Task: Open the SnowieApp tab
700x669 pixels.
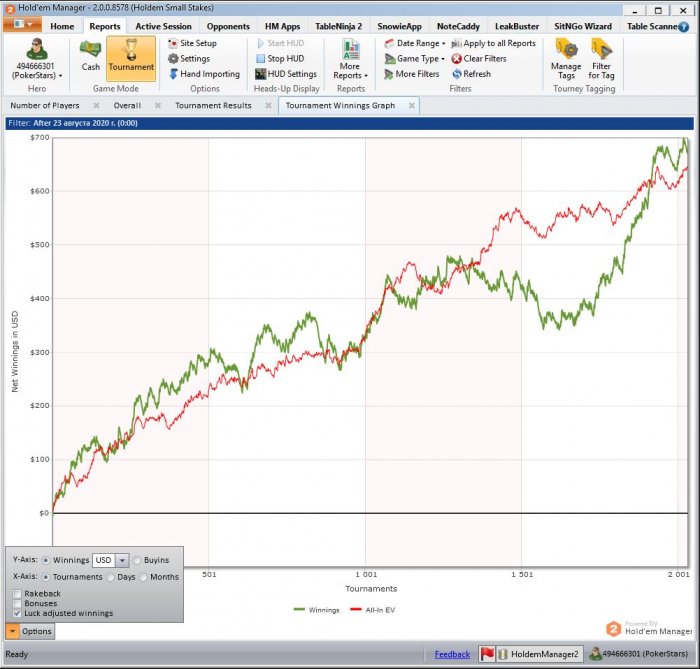Action: [x=399, y=26]
